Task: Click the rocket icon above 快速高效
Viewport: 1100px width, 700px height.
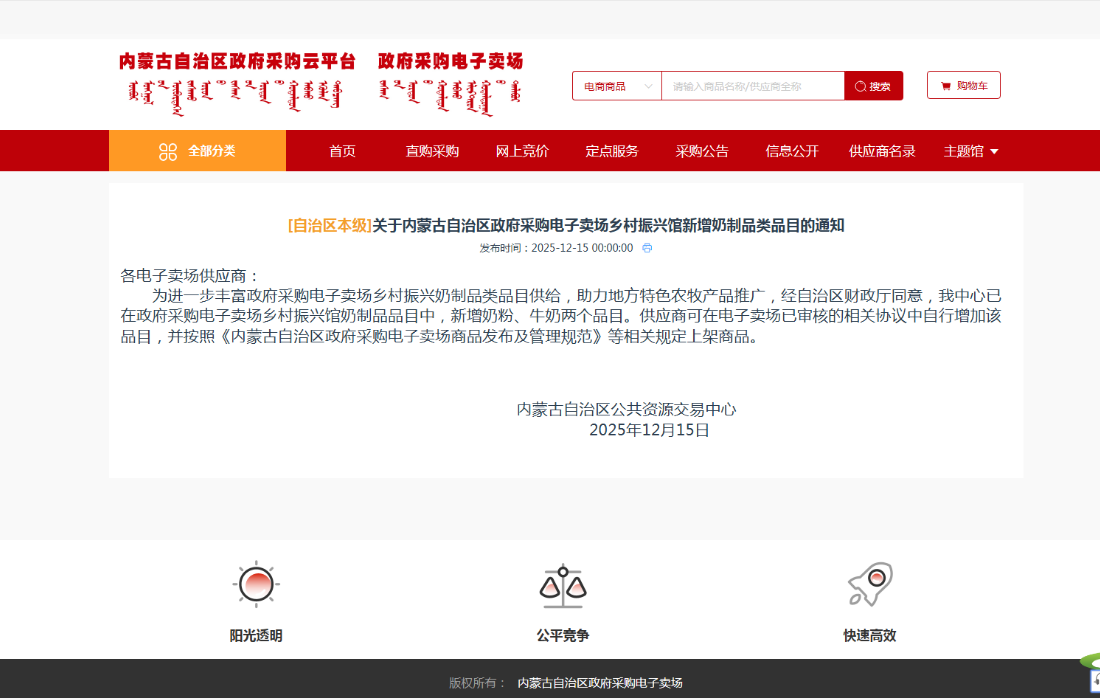Action: pyautogui.click(x=869, y=584)
